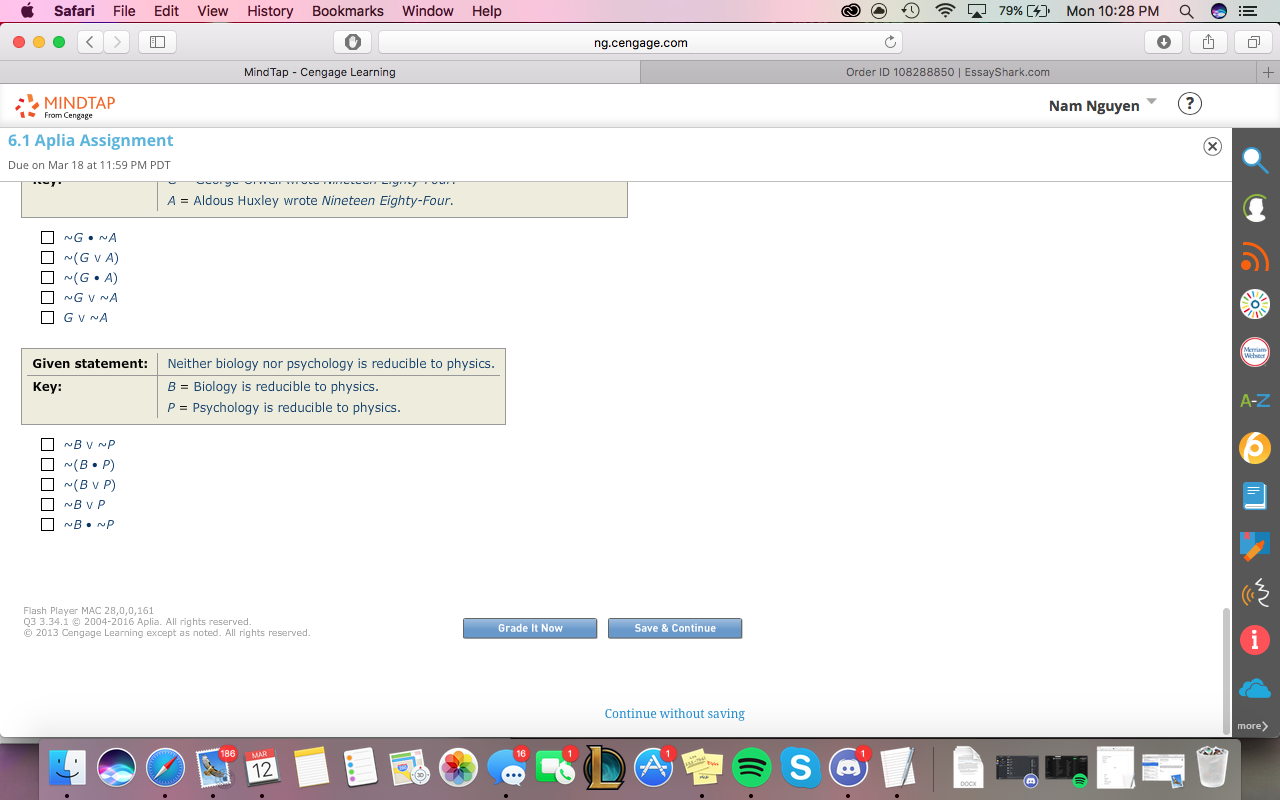
Task: Open the Edit menu
Action: pos(167,11)
